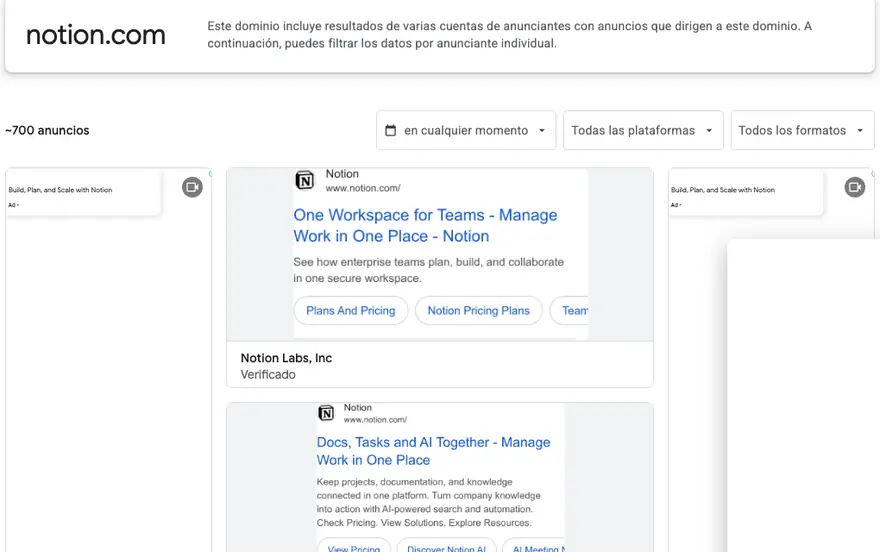Image resolution: width=880 pixels, height=552 pixels.
Task: Click the 'Notion Pricing Plans' sitelink
Action: [479, 310]
